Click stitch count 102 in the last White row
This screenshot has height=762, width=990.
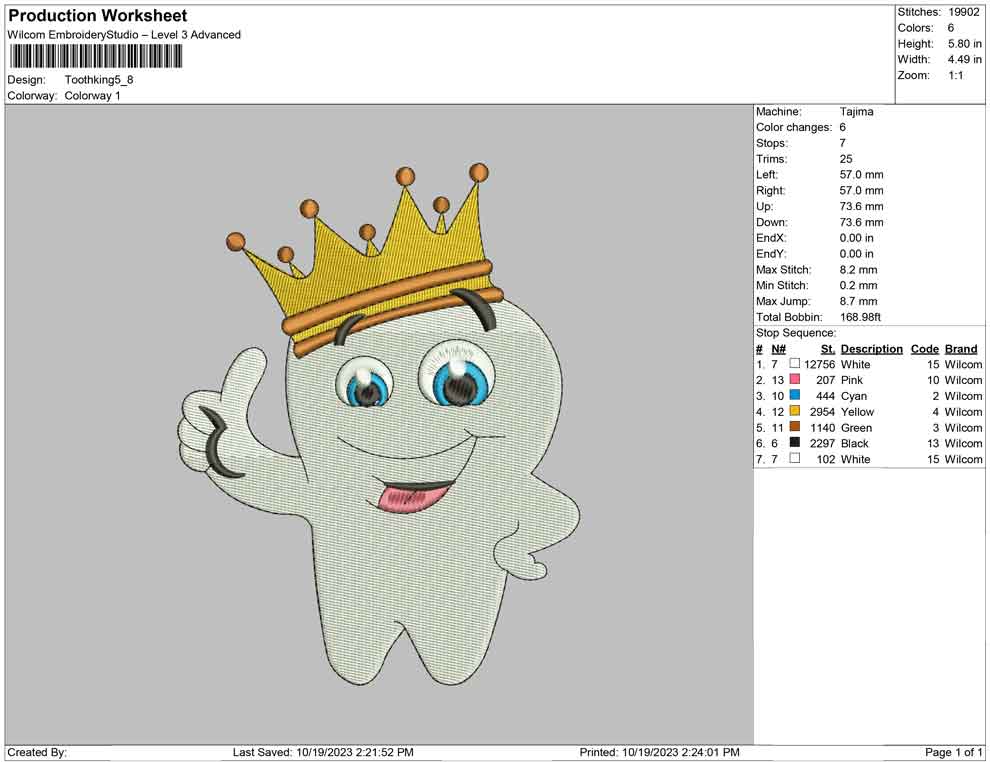tap(826, 459)
